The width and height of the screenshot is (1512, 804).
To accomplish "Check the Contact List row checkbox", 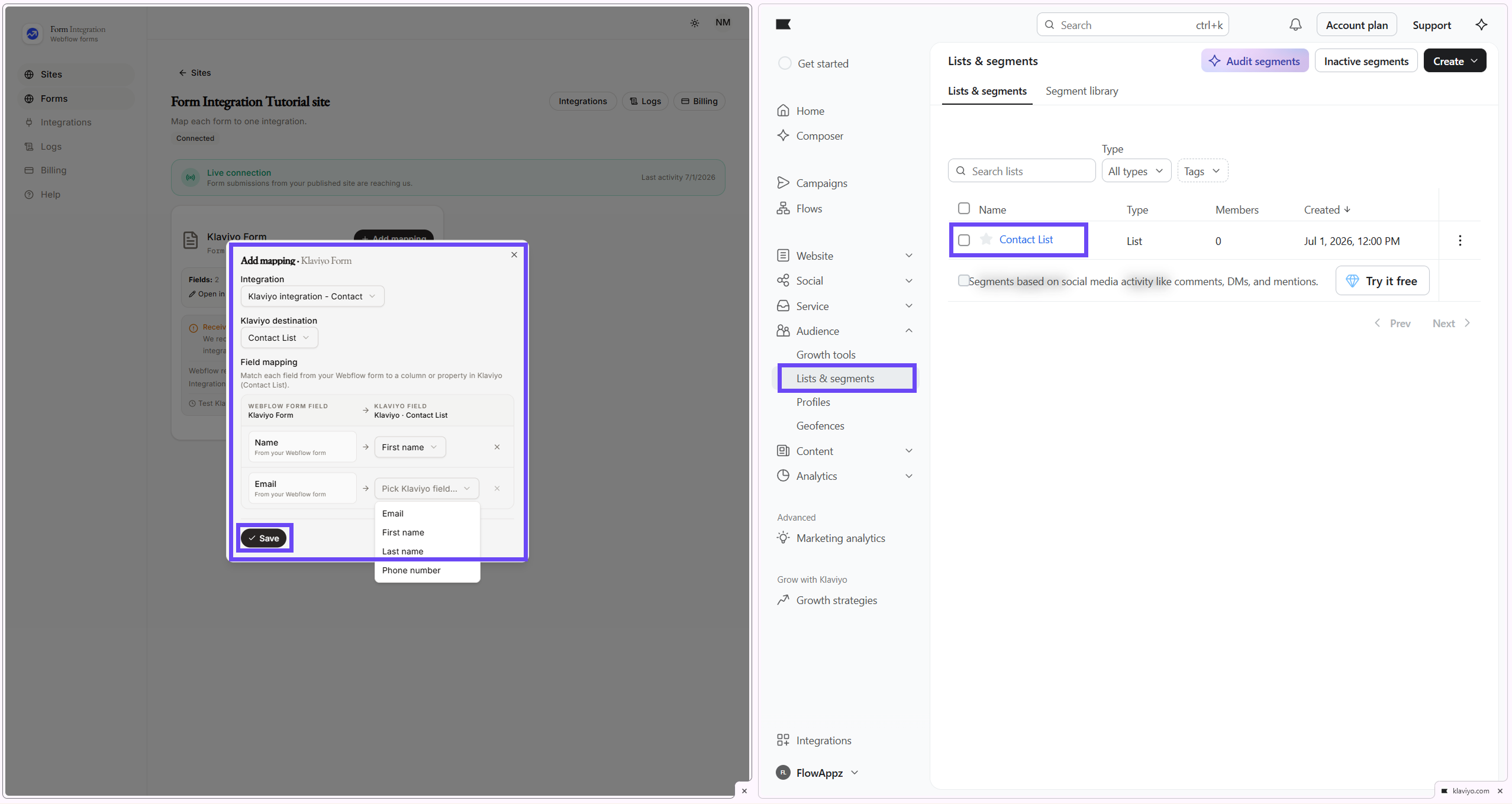I will point(964,240).
